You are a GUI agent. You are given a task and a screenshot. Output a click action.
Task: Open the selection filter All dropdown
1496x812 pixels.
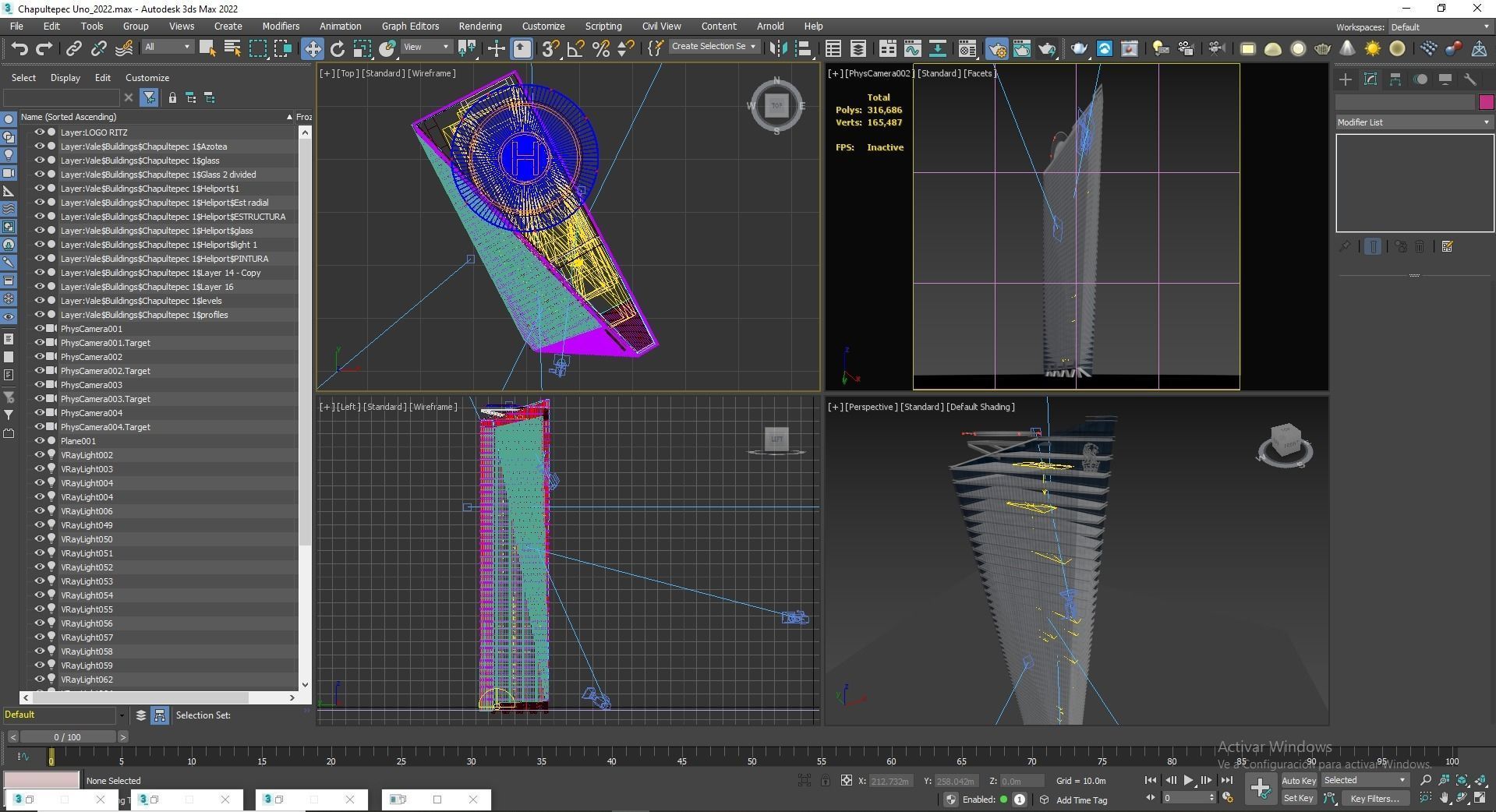tap(168, 47)
